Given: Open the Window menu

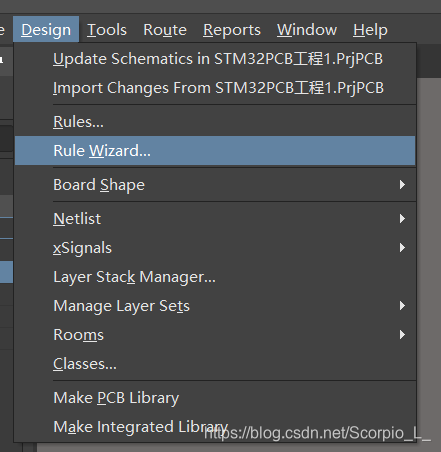Looking at the screenshot, I should pyautogui.click(x=307, y=30).
